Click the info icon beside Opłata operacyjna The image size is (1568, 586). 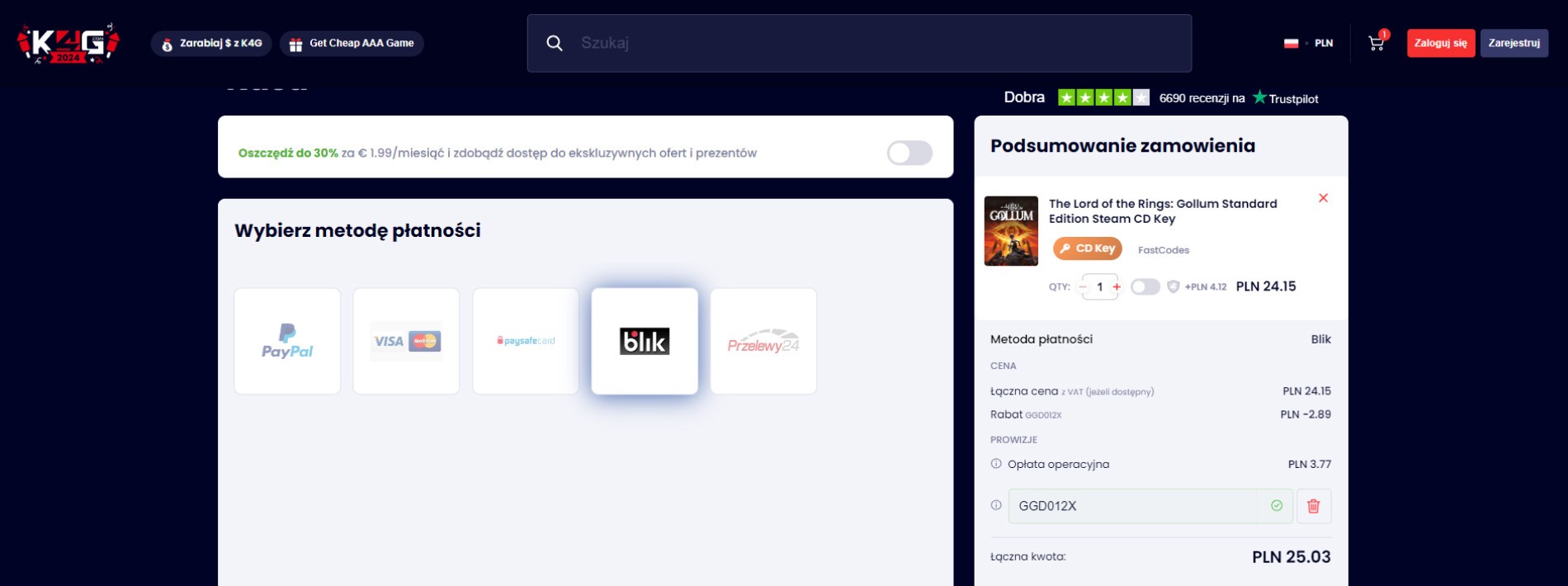coord(996,464)
